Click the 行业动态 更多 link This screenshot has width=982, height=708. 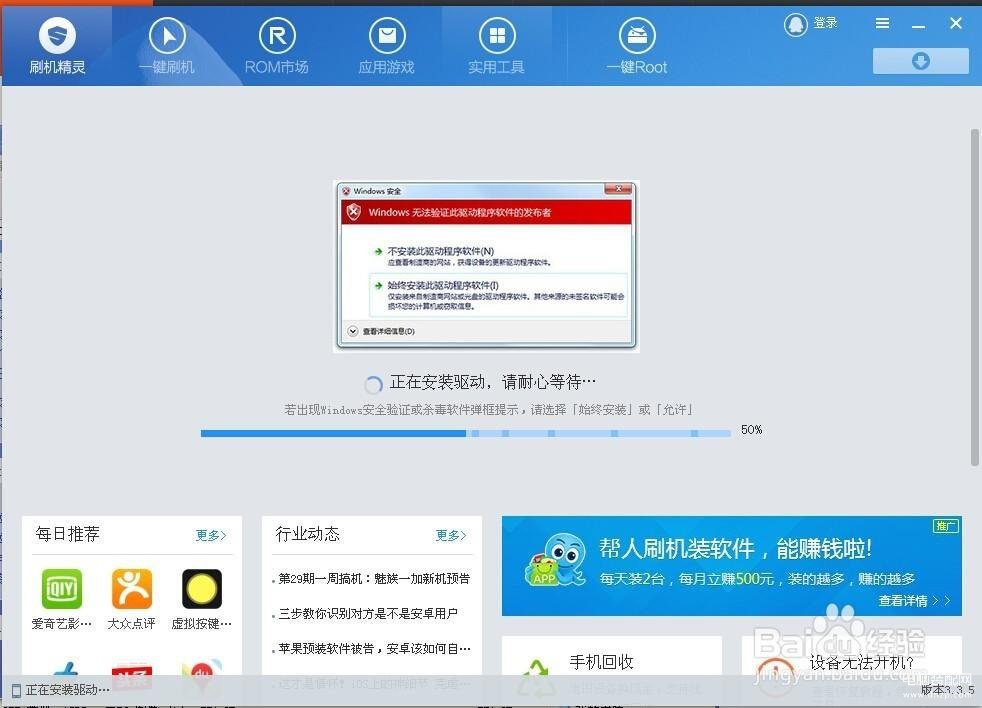451,535
